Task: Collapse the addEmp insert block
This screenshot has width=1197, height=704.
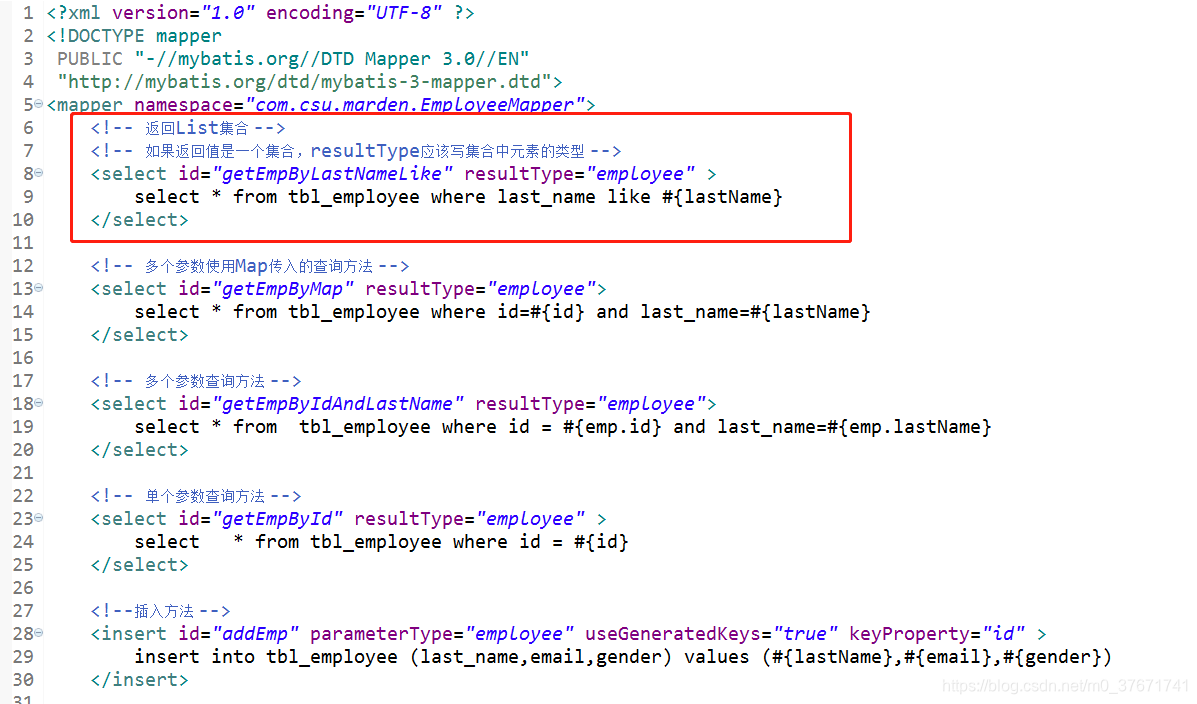Action: pyautogui.click(x=40, y=633)
